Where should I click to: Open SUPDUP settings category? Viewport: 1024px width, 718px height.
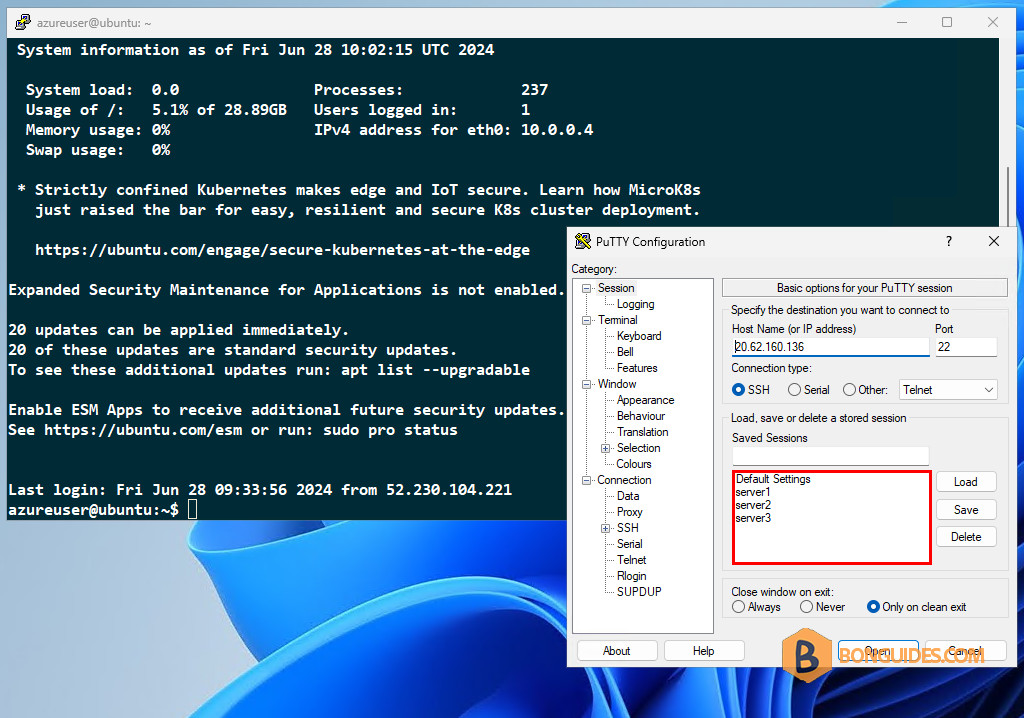pos(639,592)
